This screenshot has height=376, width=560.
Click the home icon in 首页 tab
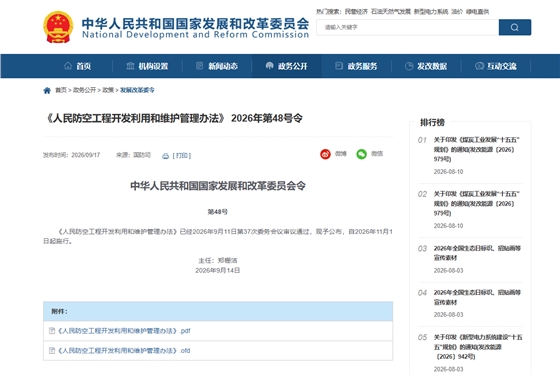[68, 66]
